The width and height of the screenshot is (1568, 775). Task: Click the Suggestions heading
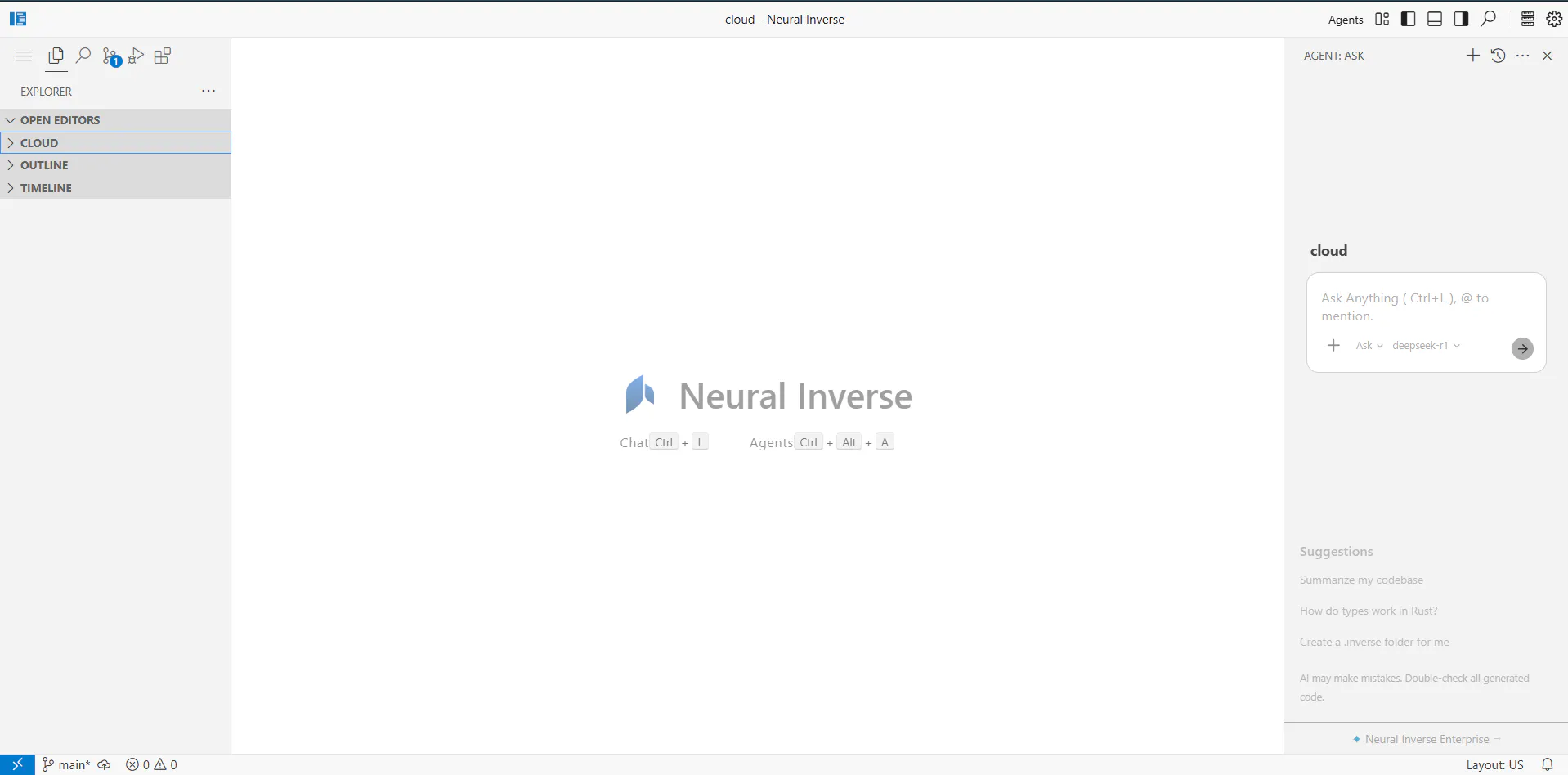1336,552
